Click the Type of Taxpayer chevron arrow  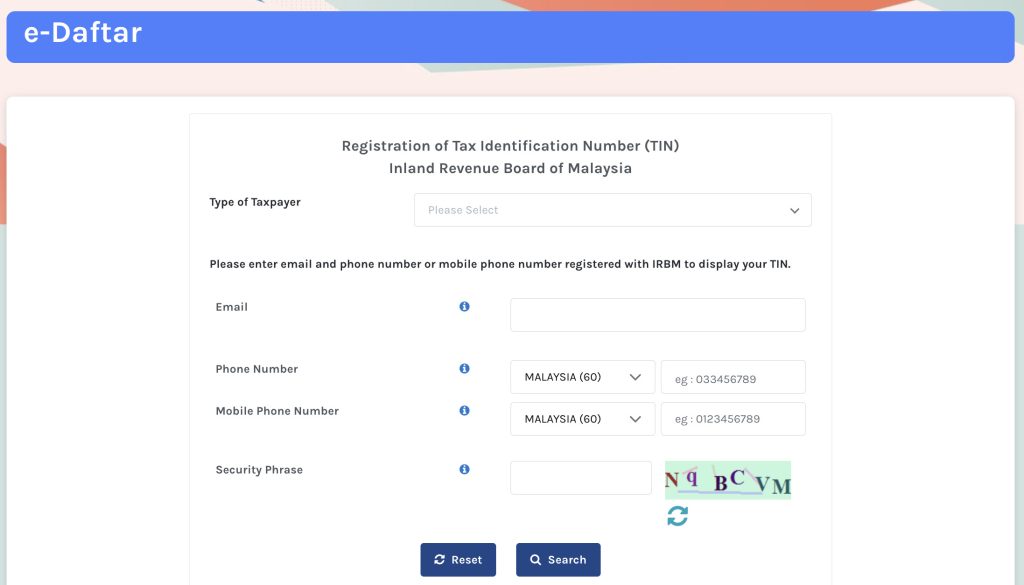[795, 211]
